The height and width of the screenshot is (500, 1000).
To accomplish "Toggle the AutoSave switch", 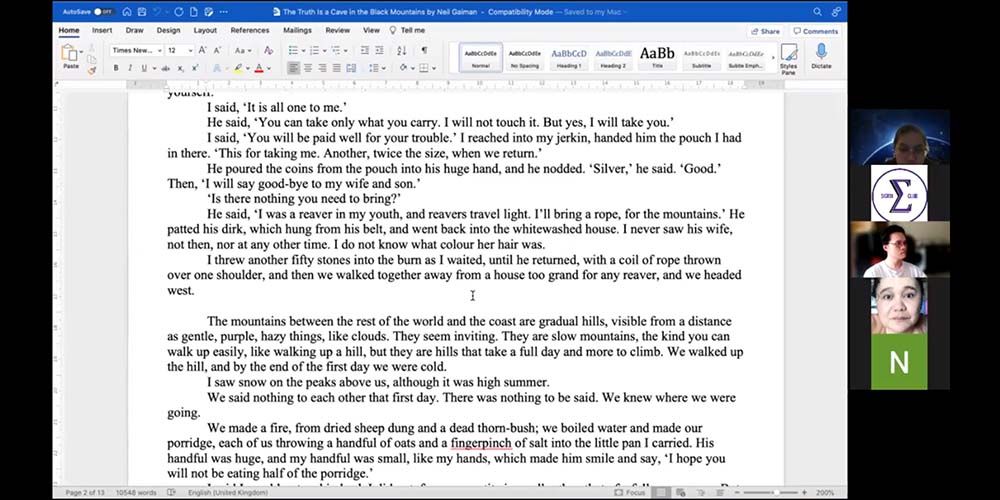I will tap(104, 12).
